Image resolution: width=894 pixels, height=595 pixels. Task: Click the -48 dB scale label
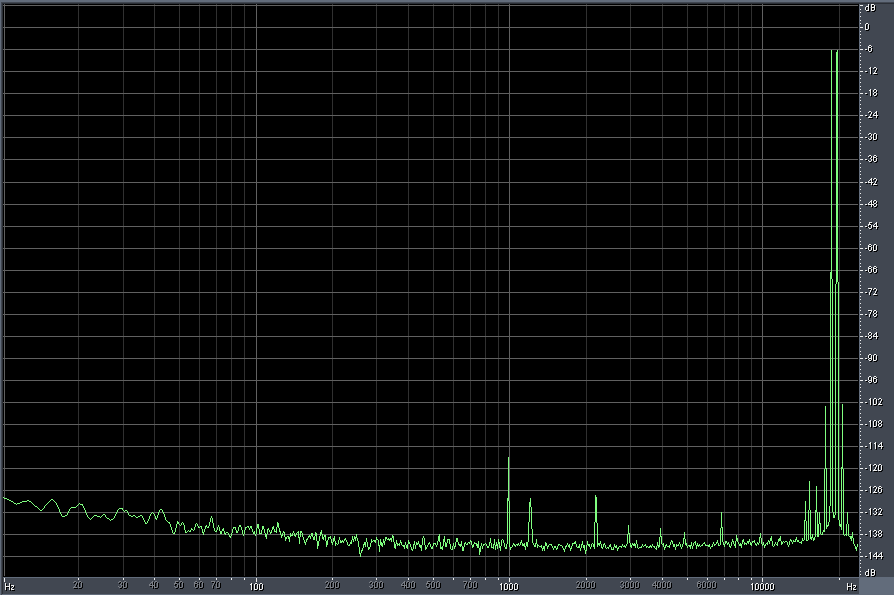(x=871, y=203)
